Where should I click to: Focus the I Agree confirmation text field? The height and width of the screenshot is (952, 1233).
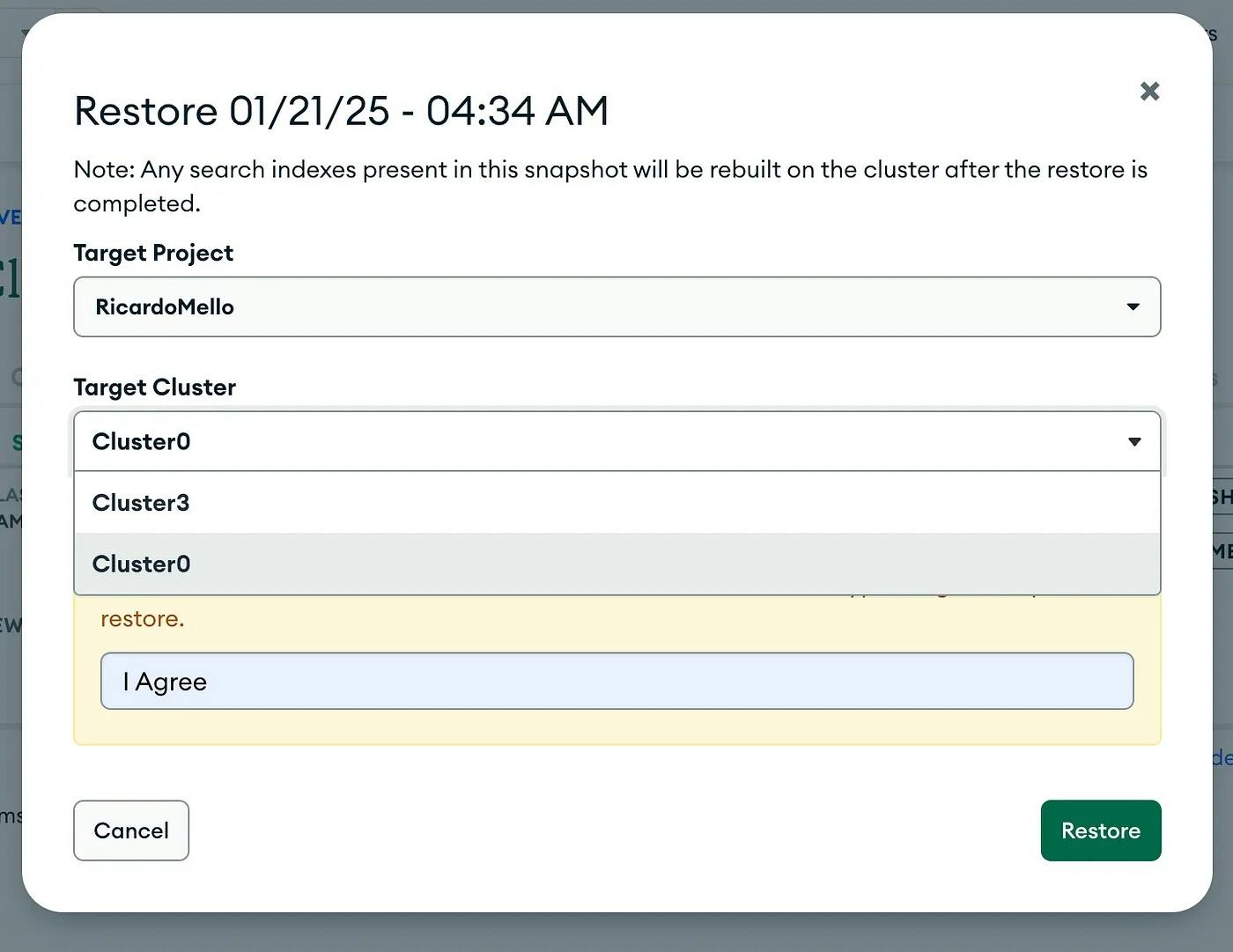[x=616, y=682]
